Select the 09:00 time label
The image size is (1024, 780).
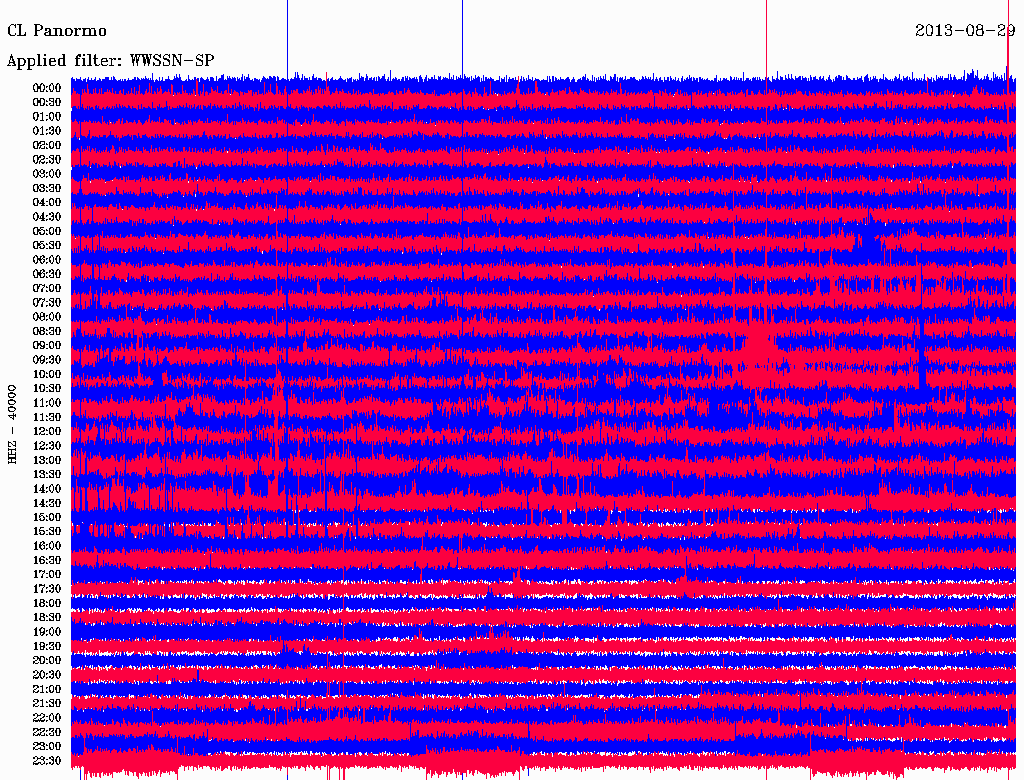click(x=47, y=346)
